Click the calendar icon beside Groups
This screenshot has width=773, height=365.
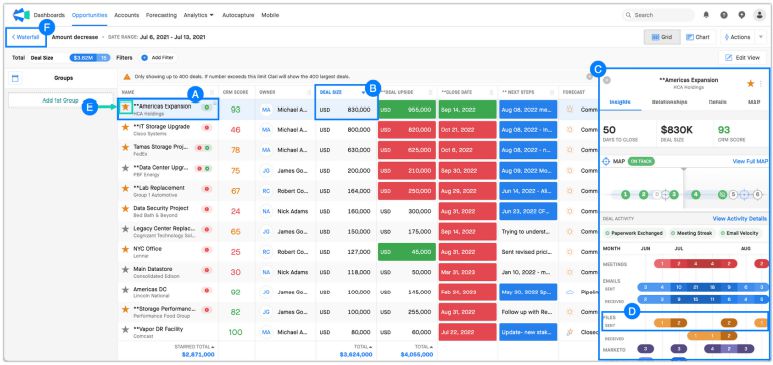[x=15, y=78]
